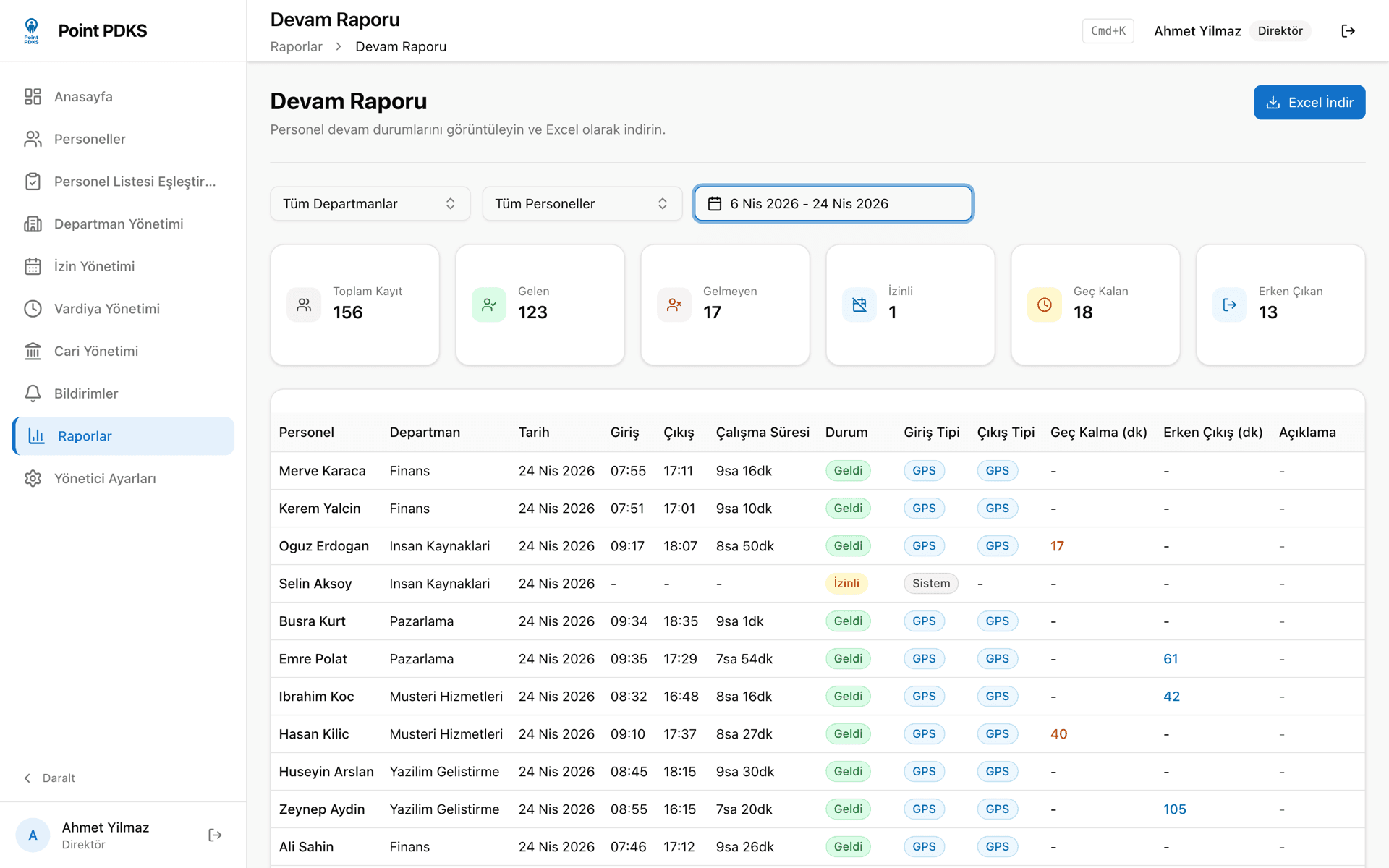Click the Çalışma Süresi column header
Viewport: 1389px width, 868px height.
click(x=763, y=433)
